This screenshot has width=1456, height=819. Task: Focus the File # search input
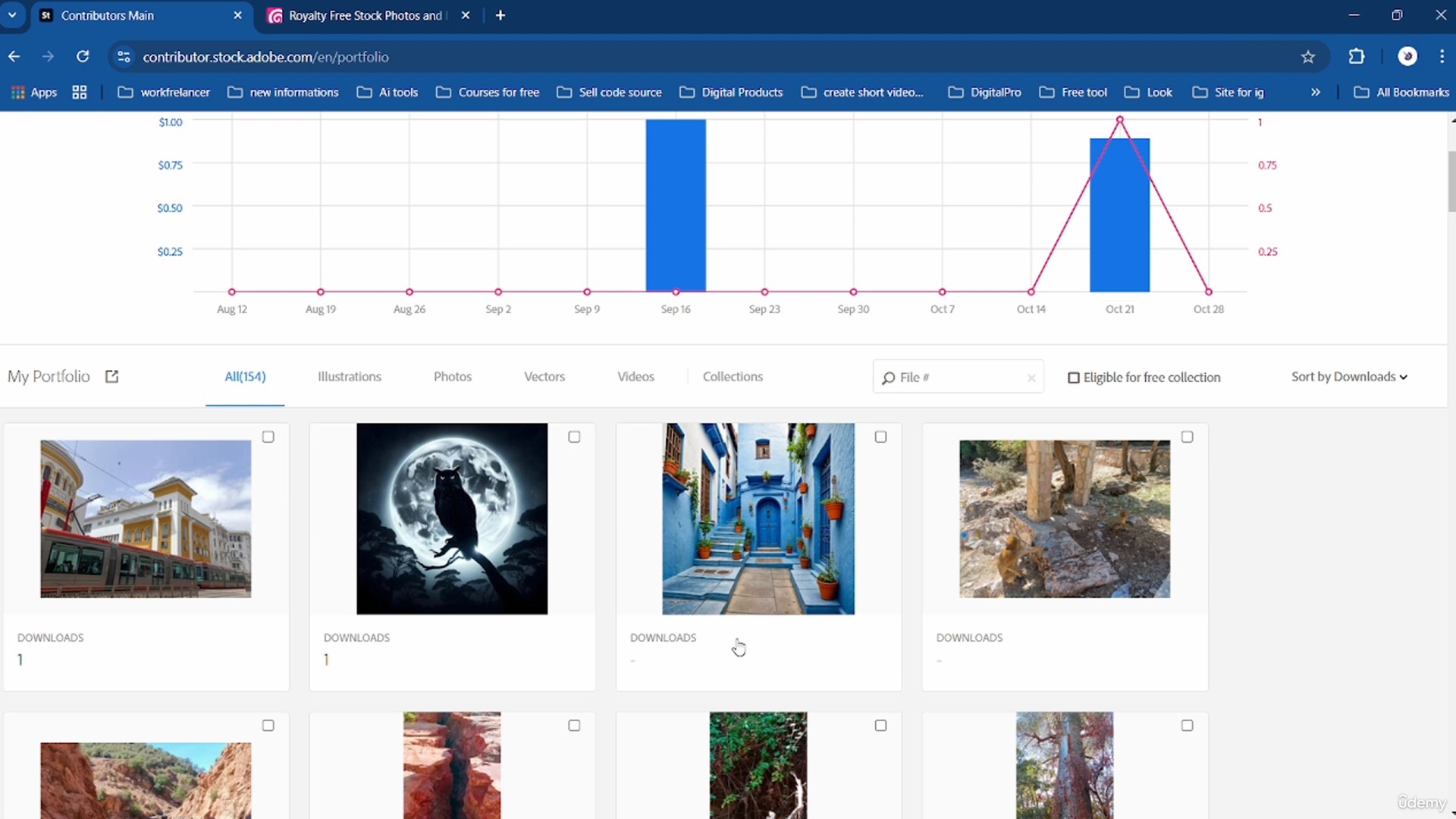click(x=960, y=378)
